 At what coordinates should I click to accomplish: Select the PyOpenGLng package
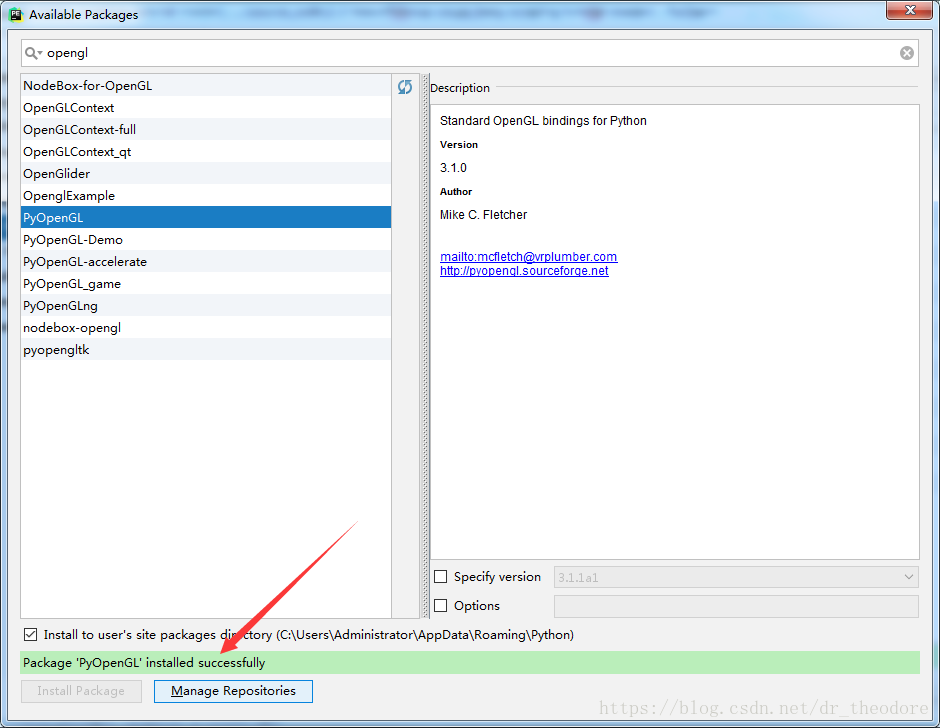coord(206,305)
